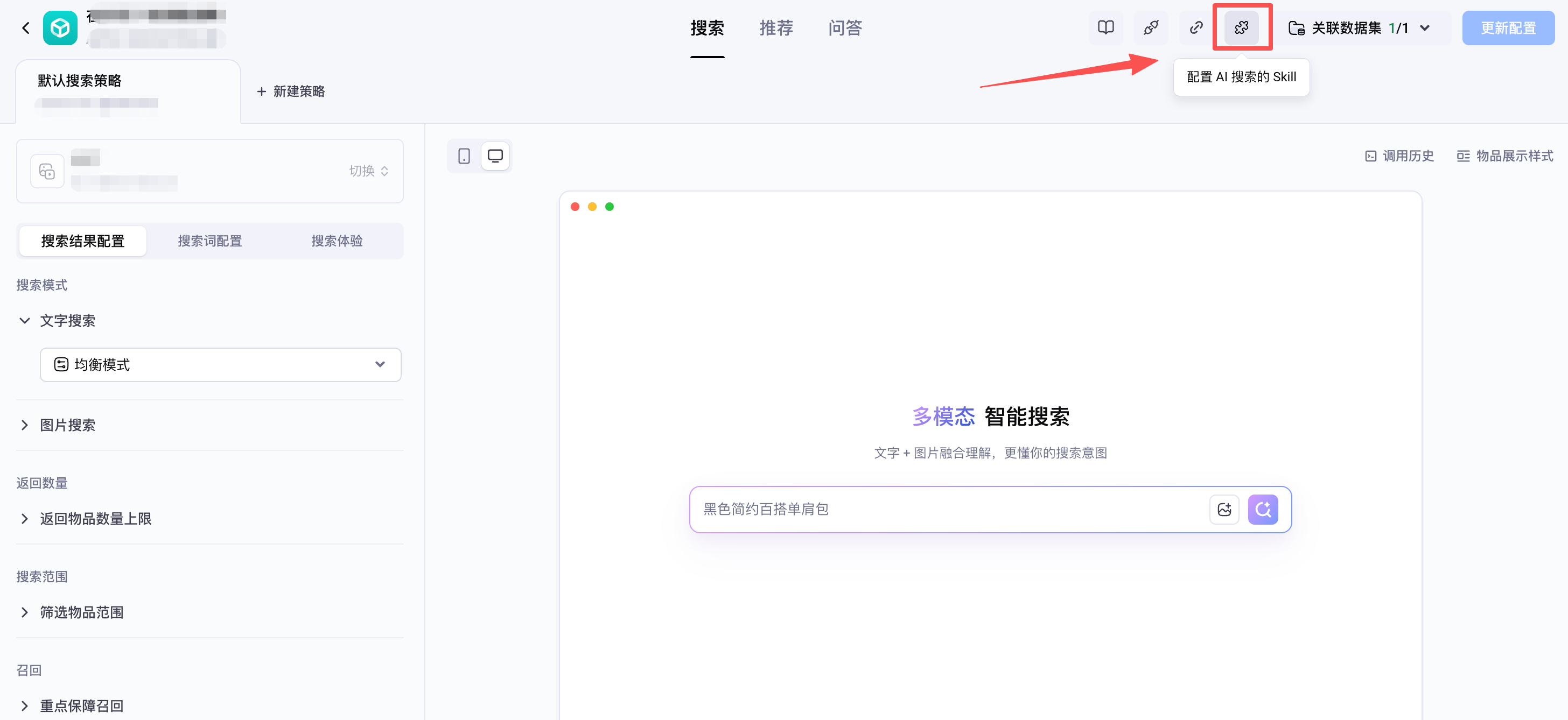Go back with the left arrow icon
This screenshot has width=1568, height=720.
coord(25,28)
